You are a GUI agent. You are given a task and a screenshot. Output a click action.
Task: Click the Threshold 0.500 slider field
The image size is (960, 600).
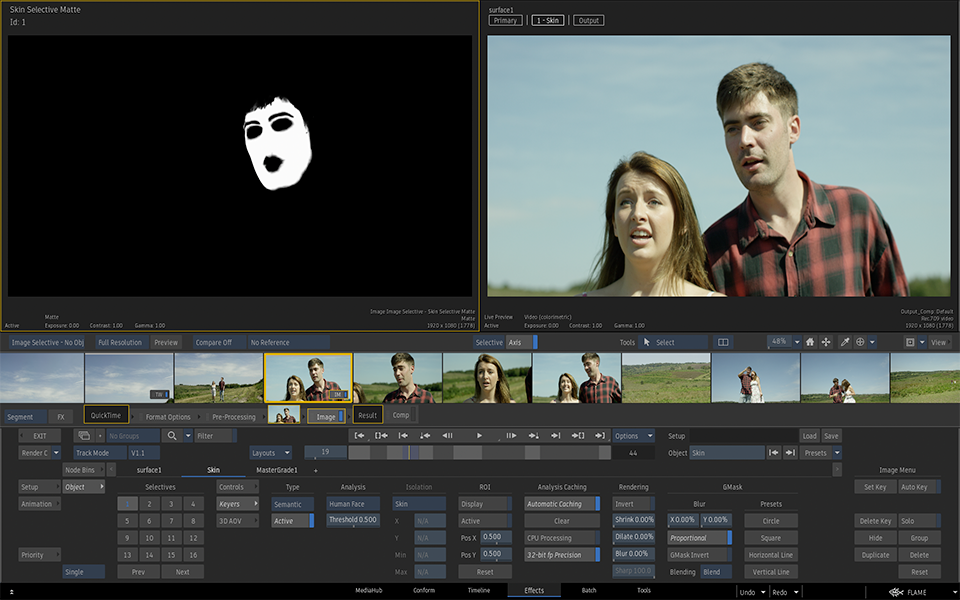tap(353, 520)
